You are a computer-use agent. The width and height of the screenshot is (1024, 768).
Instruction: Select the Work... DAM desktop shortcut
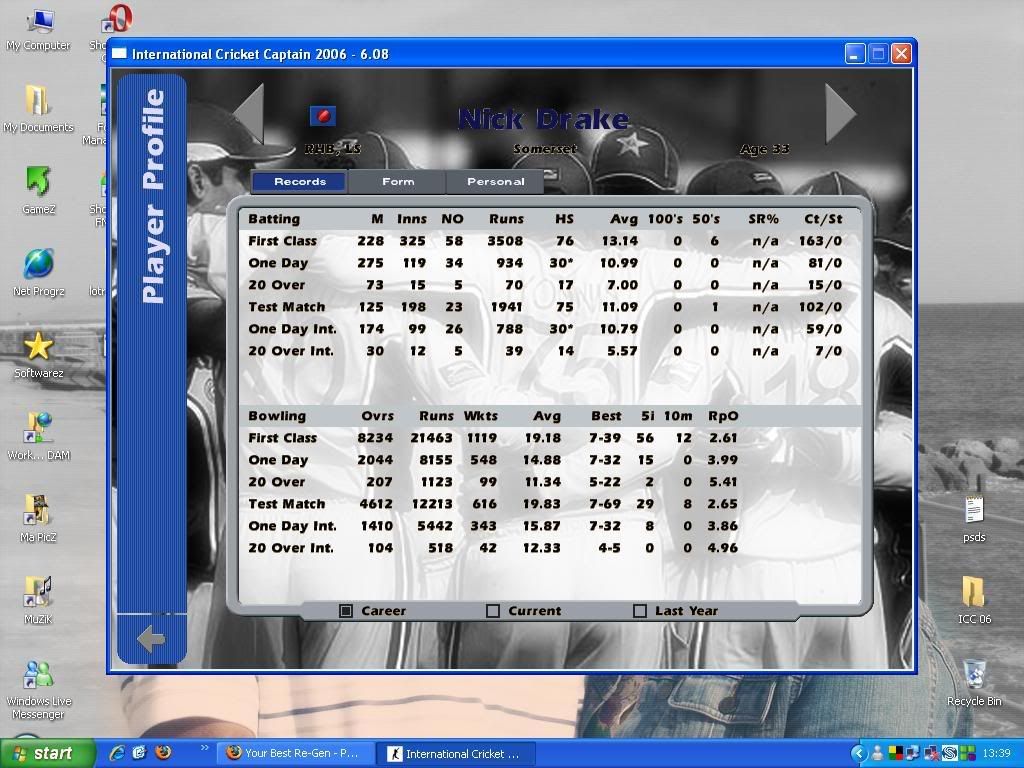[39, 436]
